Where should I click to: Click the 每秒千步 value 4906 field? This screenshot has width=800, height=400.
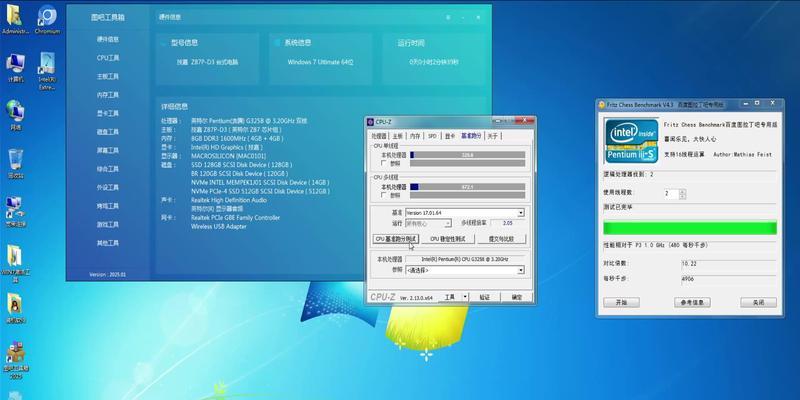[729, 279]
